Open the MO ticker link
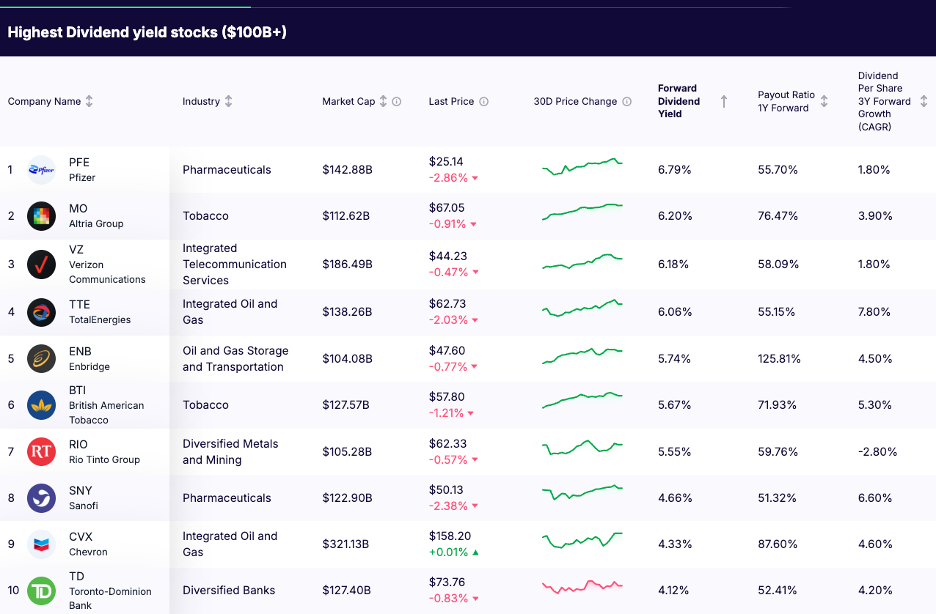The image size is (936, 614). coord(78,208)
